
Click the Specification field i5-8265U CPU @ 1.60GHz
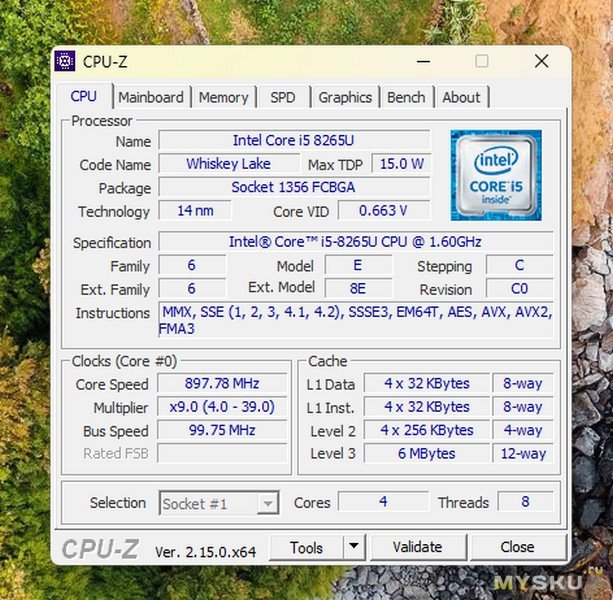(356, 242)
